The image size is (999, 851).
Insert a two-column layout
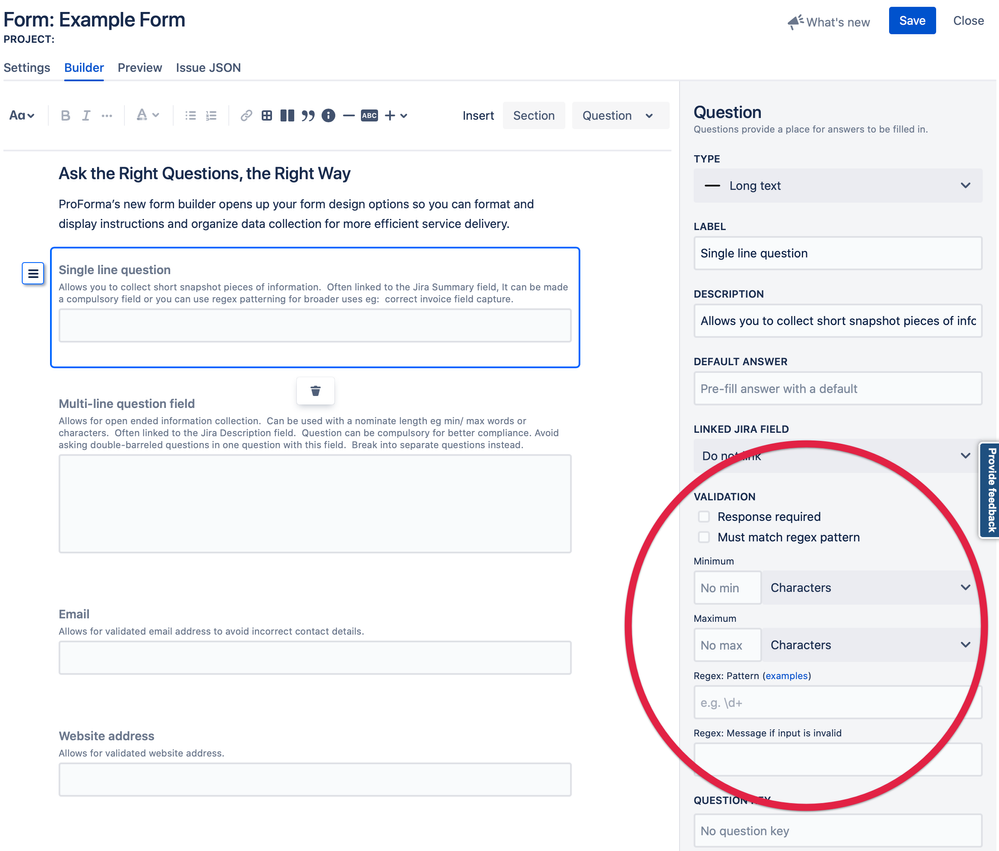tap(287, 115)
